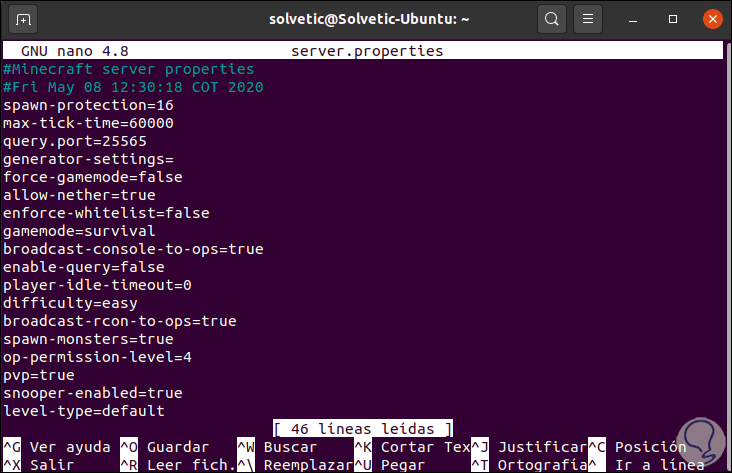Place cursor on pvp=true line
Image resolution: width=732 pixels, height=473 pixels.
click(39, 375)
